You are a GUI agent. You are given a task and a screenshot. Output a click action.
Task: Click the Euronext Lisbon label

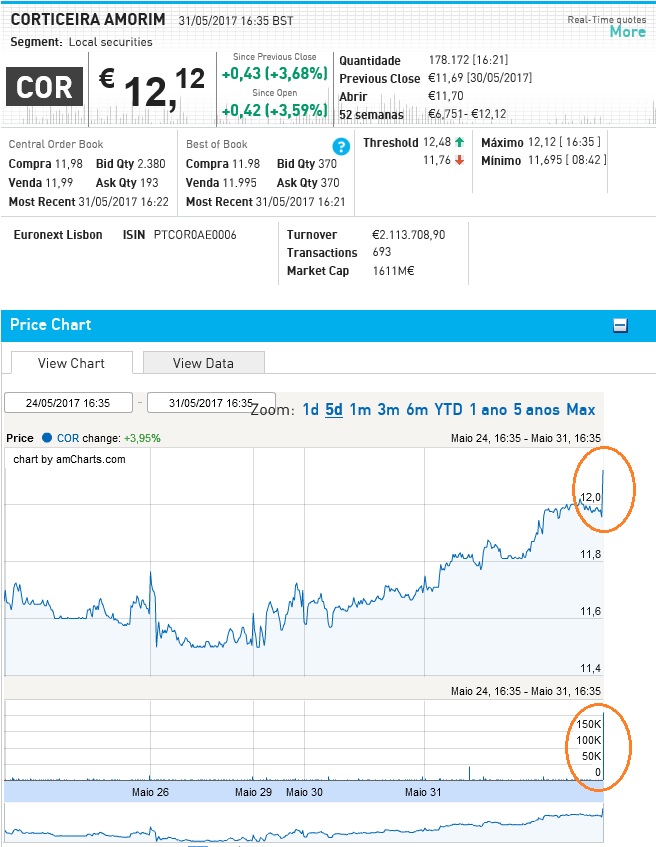58,234
